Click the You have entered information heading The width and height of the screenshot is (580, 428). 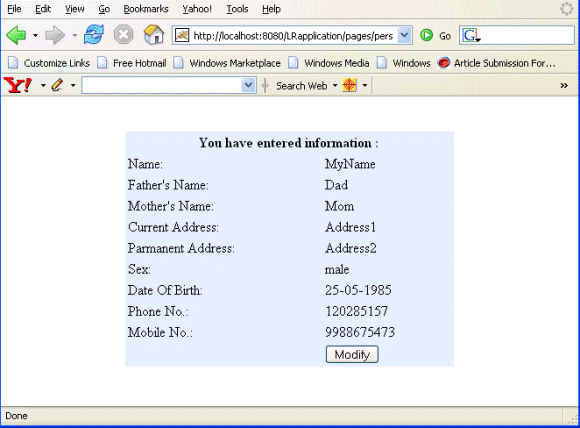coord(289,143)
